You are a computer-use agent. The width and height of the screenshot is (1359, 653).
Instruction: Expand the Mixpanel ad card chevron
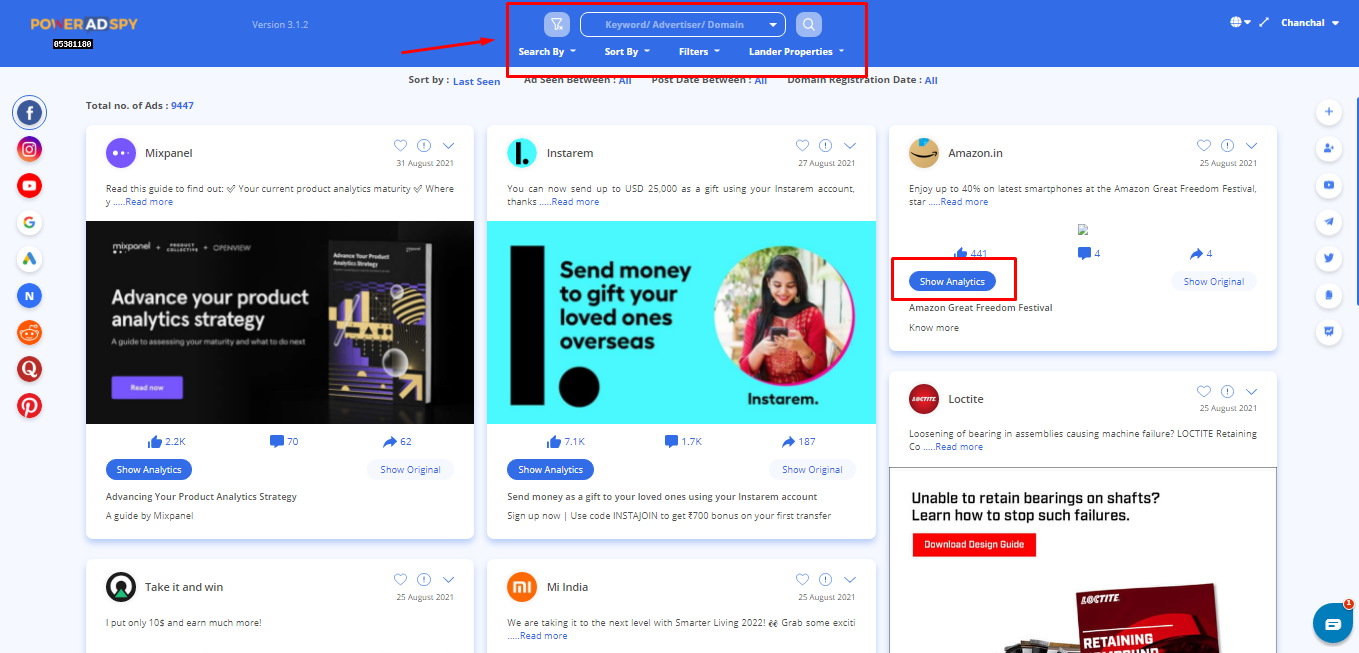point(448,146)
